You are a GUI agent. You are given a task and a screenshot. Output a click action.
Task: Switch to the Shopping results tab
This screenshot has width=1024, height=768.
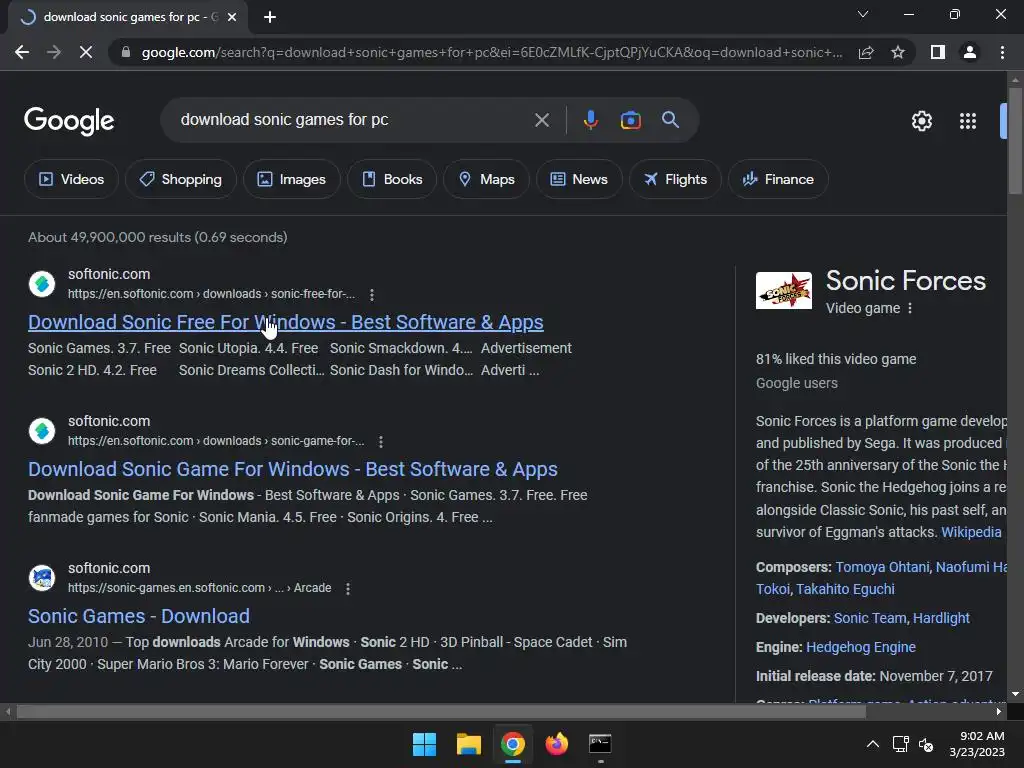[181, 179]
